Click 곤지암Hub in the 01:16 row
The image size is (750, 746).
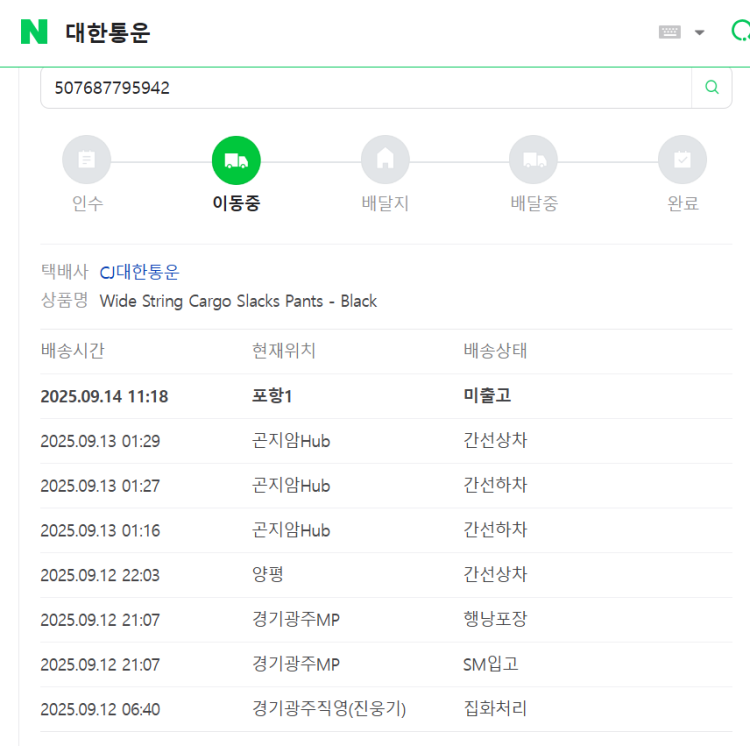[x=291, y=530]
